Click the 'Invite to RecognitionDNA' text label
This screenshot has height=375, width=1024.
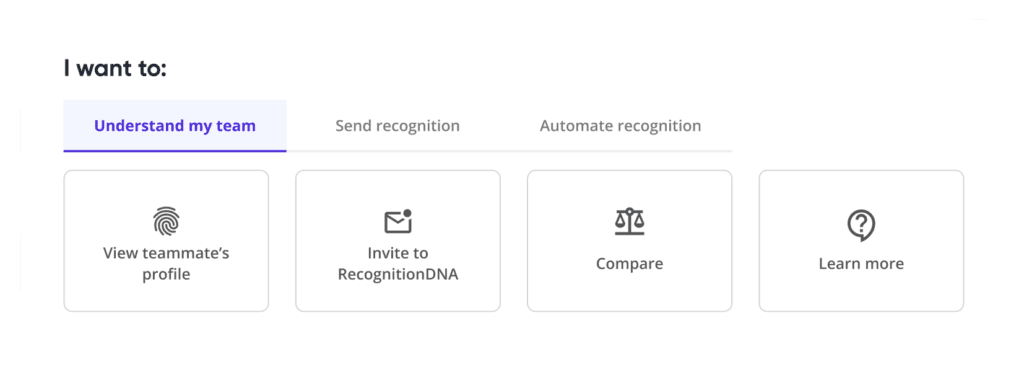398,263
